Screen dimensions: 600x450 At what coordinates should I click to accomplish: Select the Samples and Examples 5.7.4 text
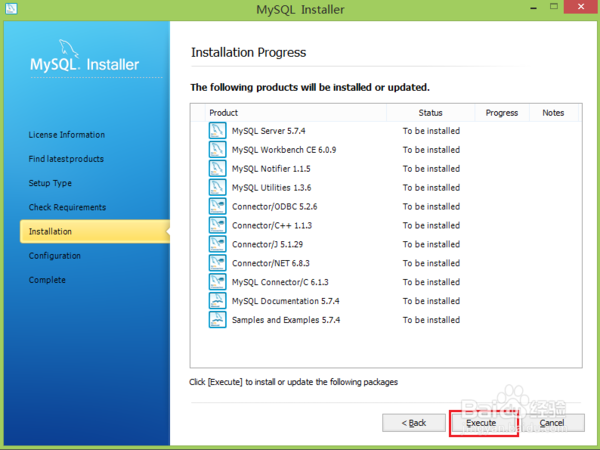pyautogui.click(x=286, y=320)
